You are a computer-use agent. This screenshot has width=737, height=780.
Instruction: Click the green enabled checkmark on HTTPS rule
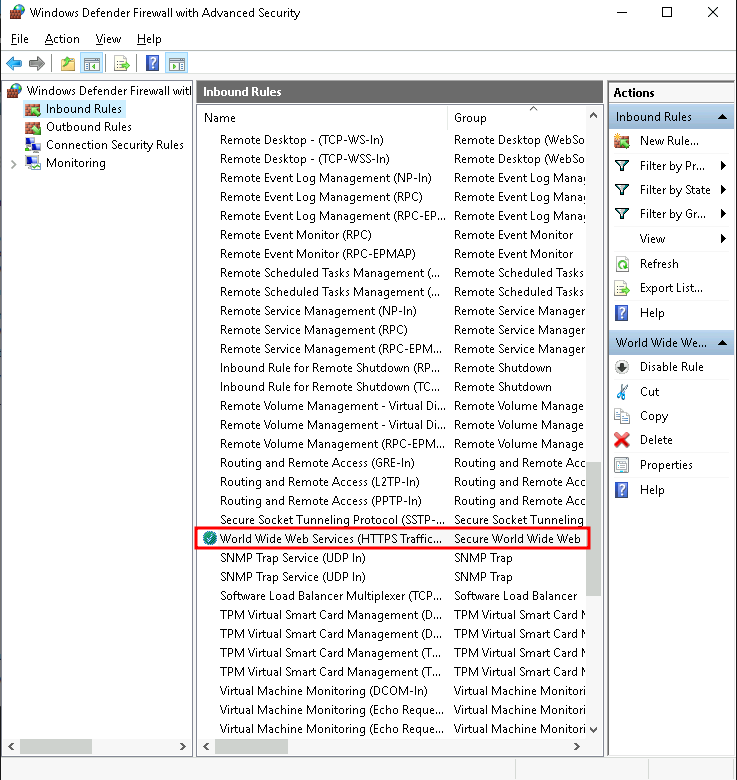(x=209, y=538)
